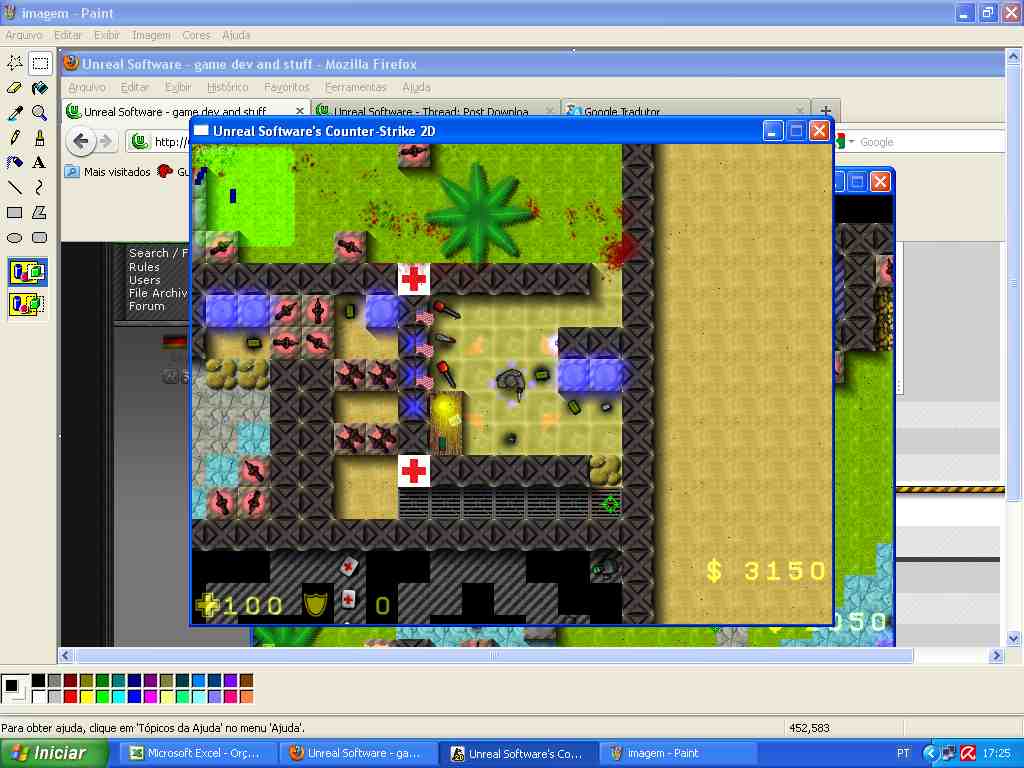The height and width of the screenshot is (768, 1024).
Task: Click the horizontal scrollbar thumb
Action: 494,655
